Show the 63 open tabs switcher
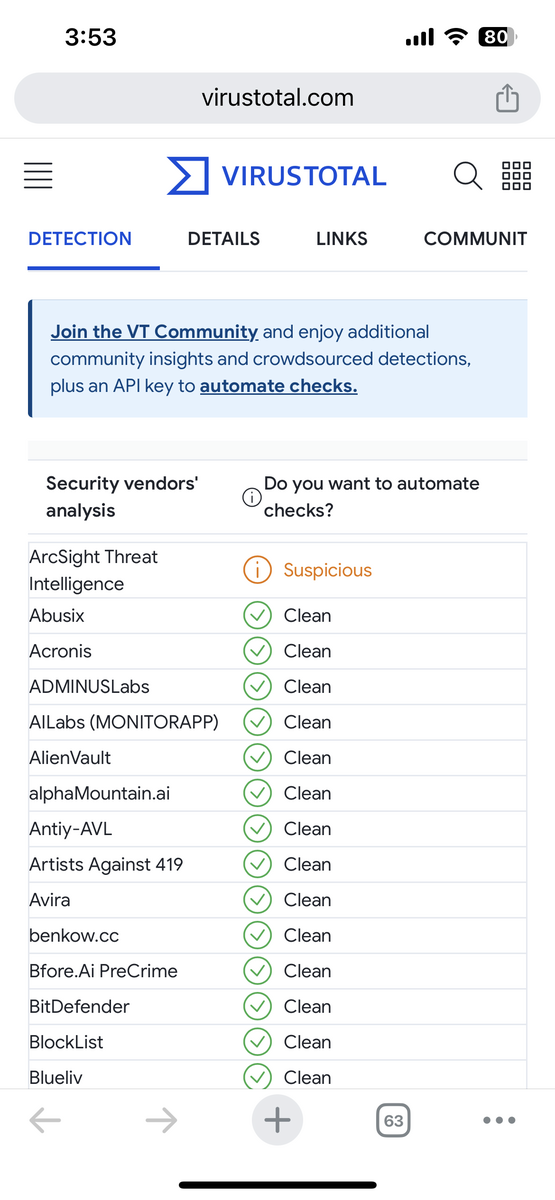 click(394, 1120)
